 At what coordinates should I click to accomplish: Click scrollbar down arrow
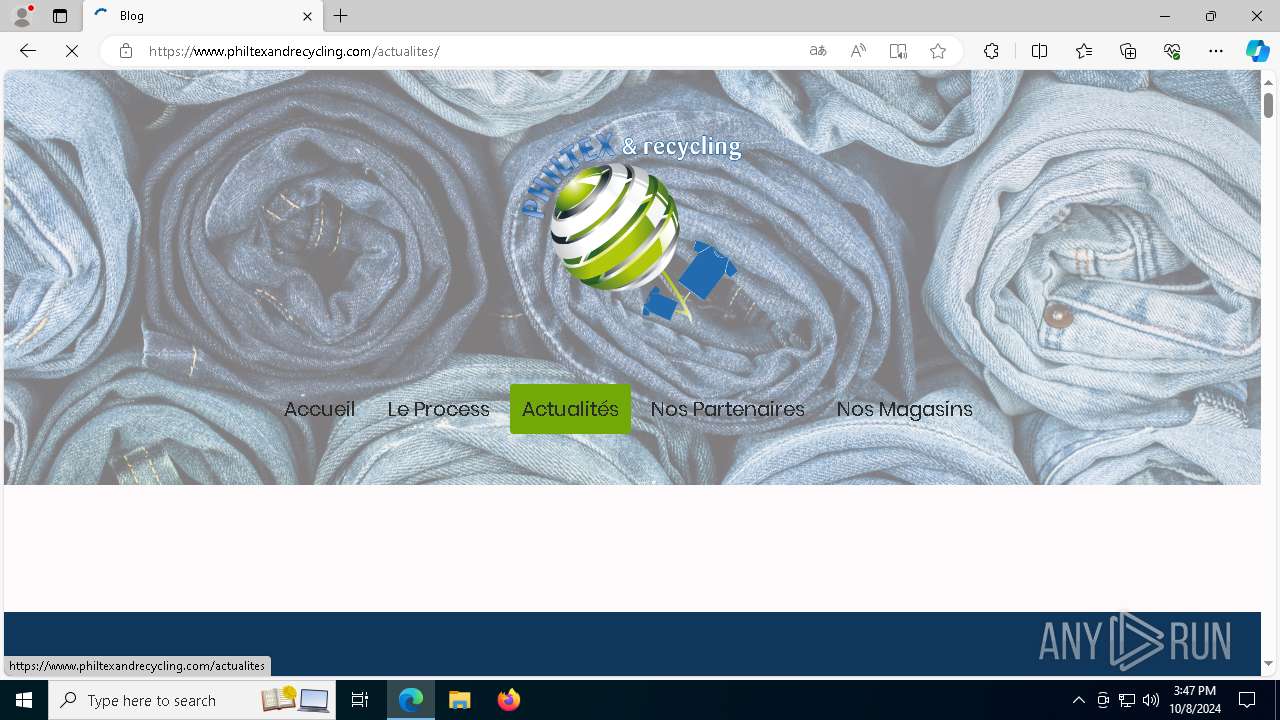point(1268,663)
